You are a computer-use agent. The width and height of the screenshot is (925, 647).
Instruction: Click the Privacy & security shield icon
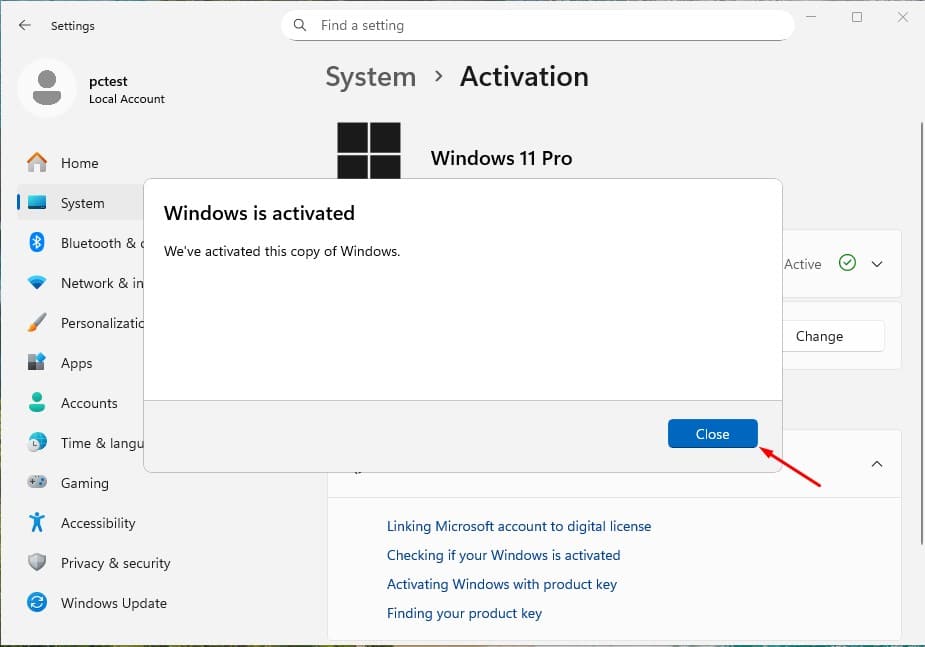(37, 563)
